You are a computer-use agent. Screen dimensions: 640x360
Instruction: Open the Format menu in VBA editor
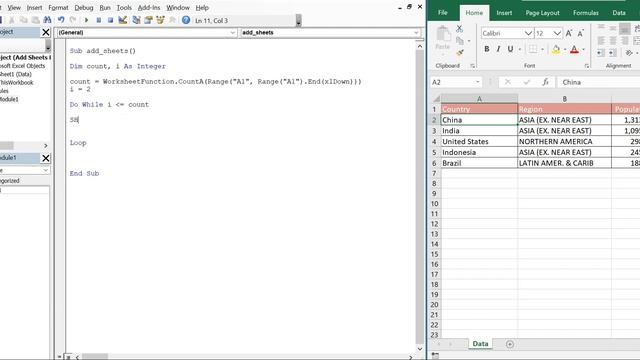pos(58,7)
